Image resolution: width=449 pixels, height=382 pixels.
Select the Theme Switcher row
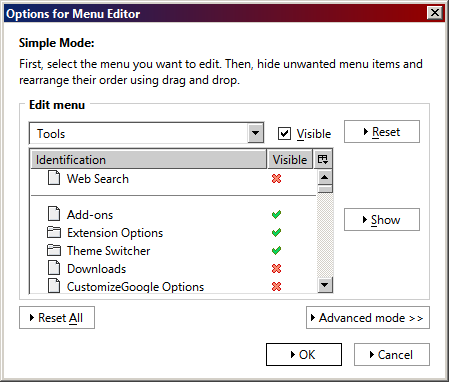[173, 250]
